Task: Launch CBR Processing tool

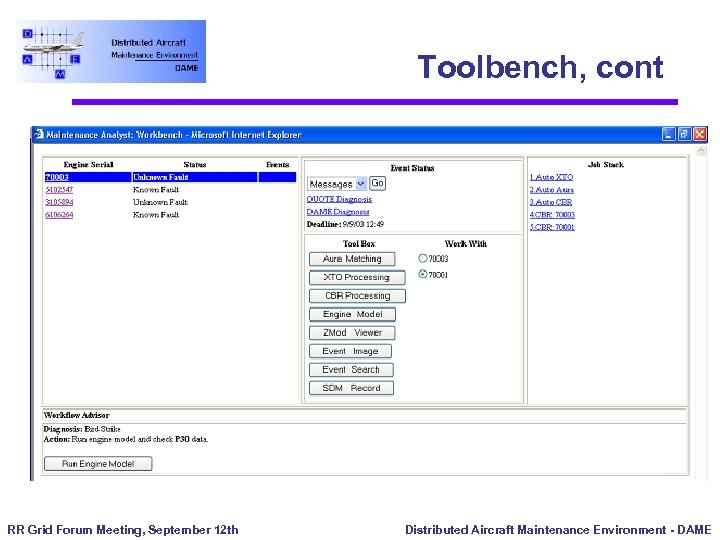Action: 357,296
